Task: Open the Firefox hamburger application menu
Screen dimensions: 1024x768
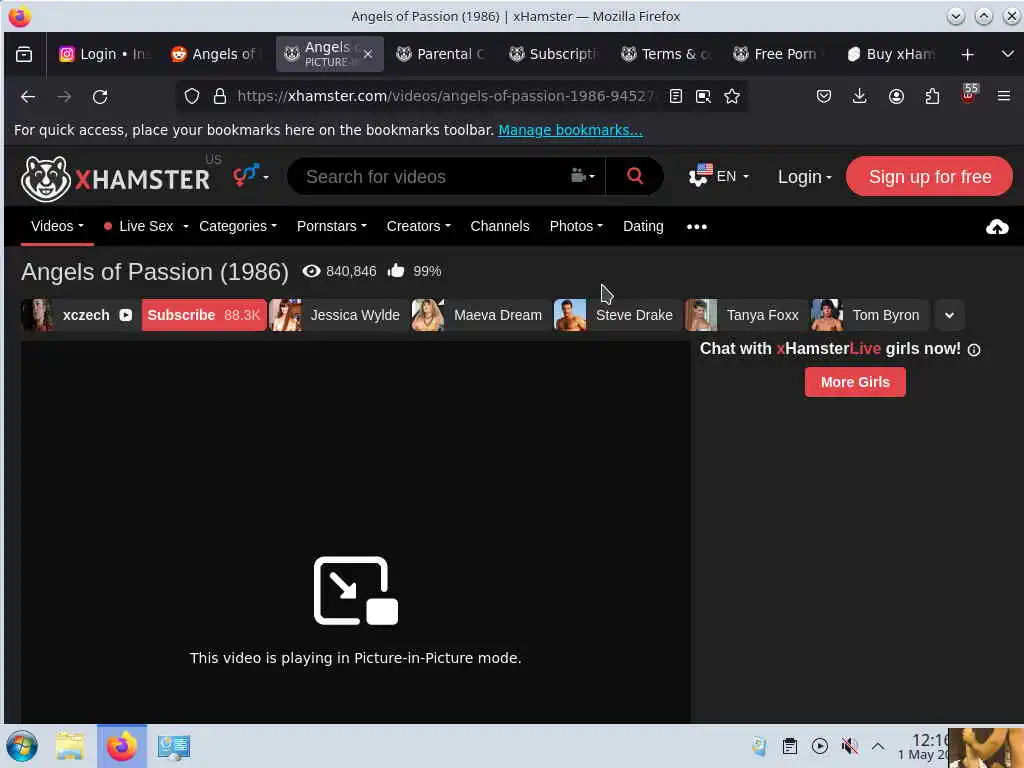Action: click(1004, 96)
